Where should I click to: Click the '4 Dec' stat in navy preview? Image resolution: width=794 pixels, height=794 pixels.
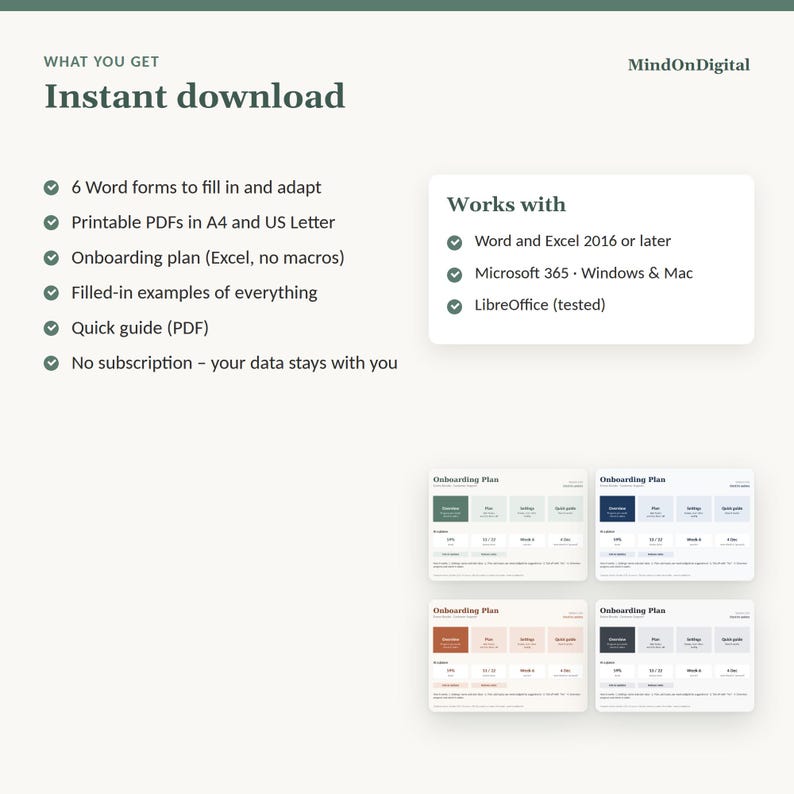click(732, 541)
